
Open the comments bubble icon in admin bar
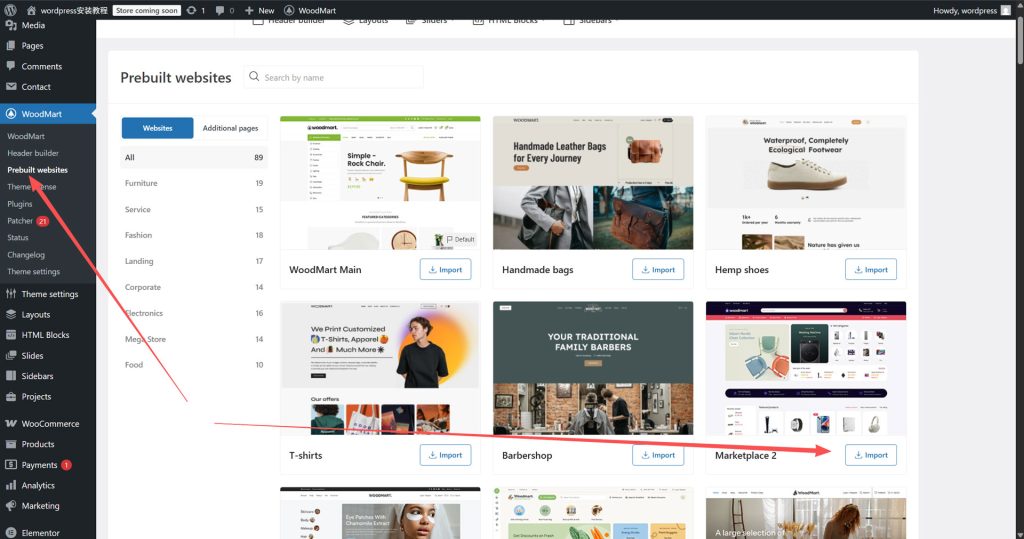point(220,10)
